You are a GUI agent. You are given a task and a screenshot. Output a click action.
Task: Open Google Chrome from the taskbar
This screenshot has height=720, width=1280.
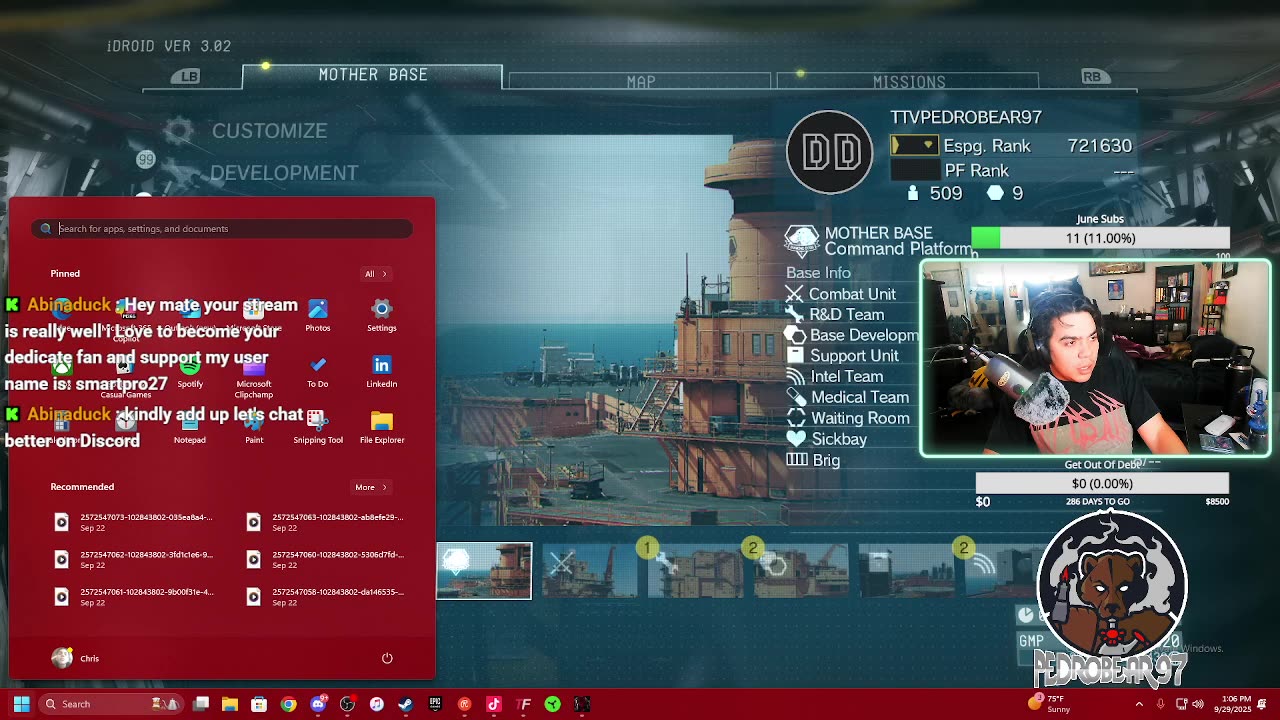click(x=288, y=704)
